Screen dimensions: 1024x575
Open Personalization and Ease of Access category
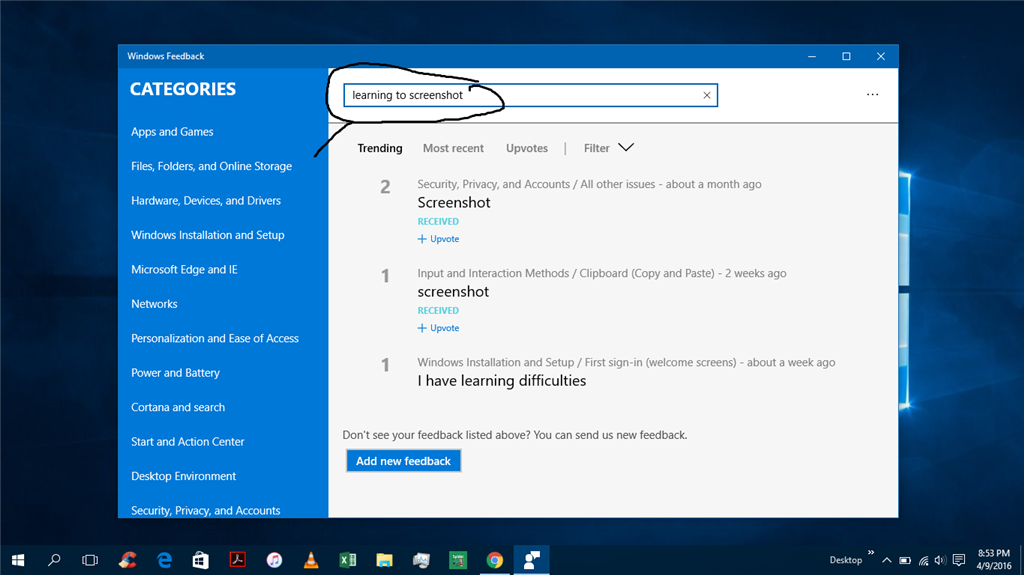click(215, 338)
